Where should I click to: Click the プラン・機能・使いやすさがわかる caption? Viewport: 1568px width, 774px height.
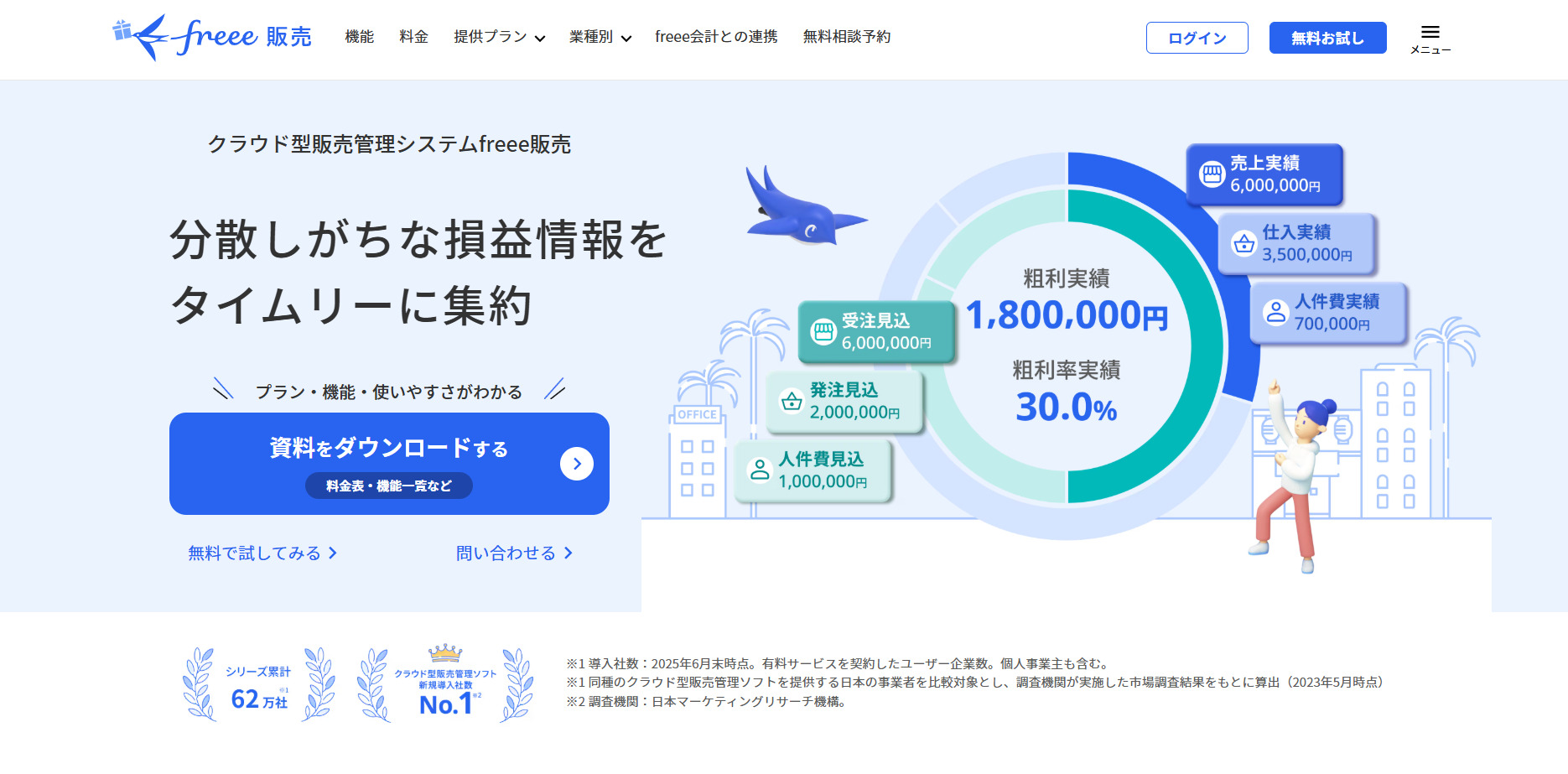389,392
